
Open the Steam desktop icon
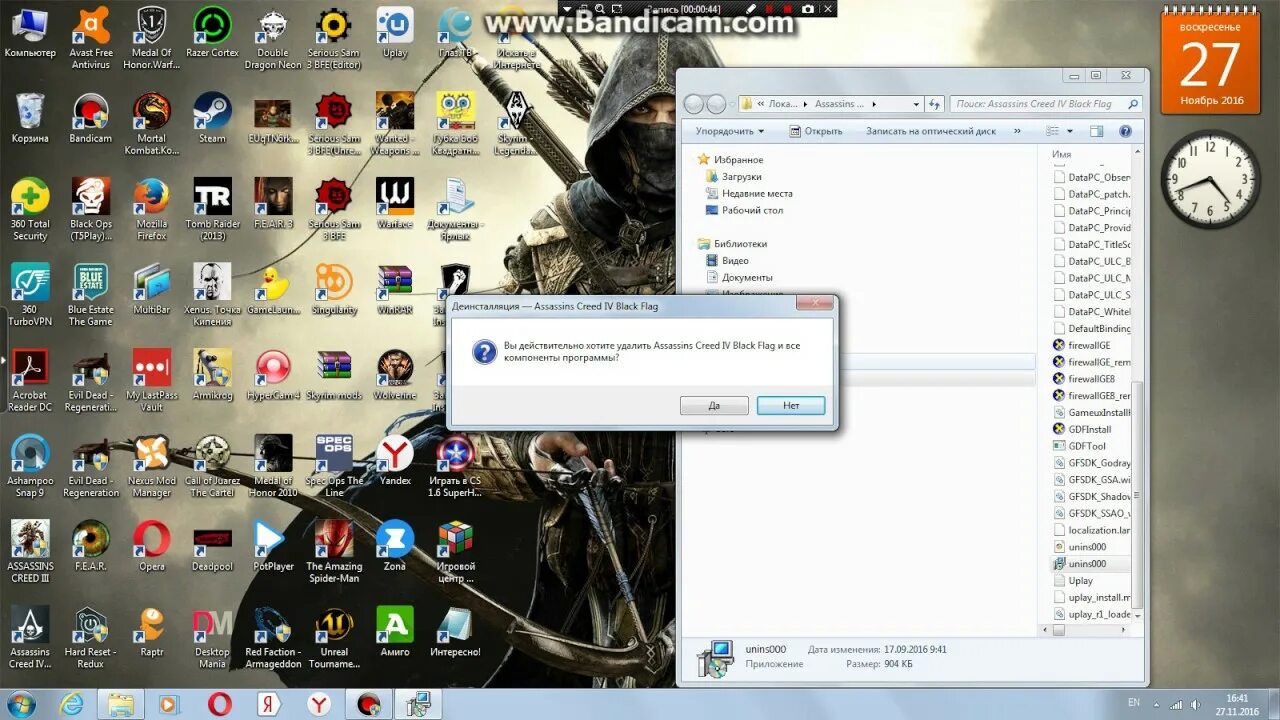point(212,118)
